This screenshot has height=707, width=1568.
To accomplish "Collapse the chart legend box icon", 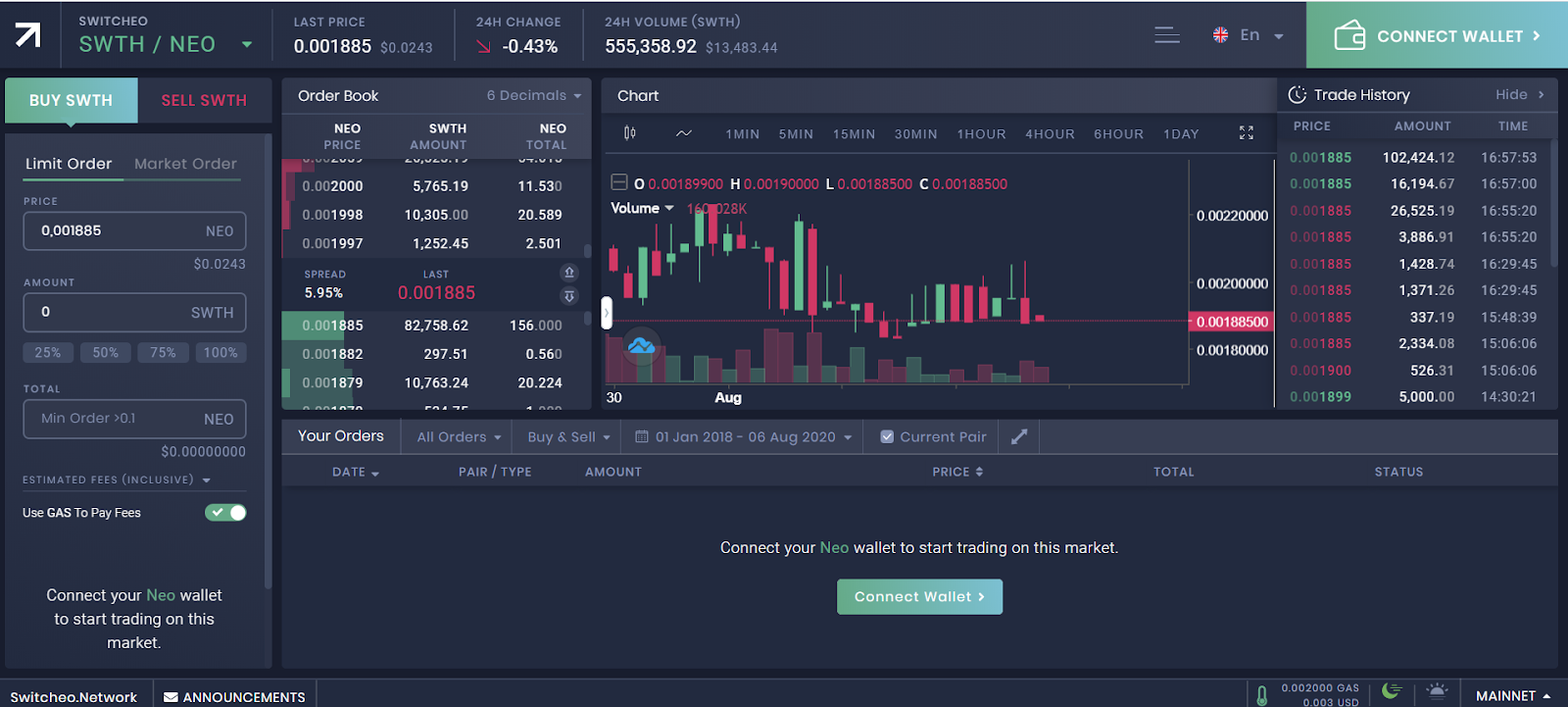I will coord(619,182).
